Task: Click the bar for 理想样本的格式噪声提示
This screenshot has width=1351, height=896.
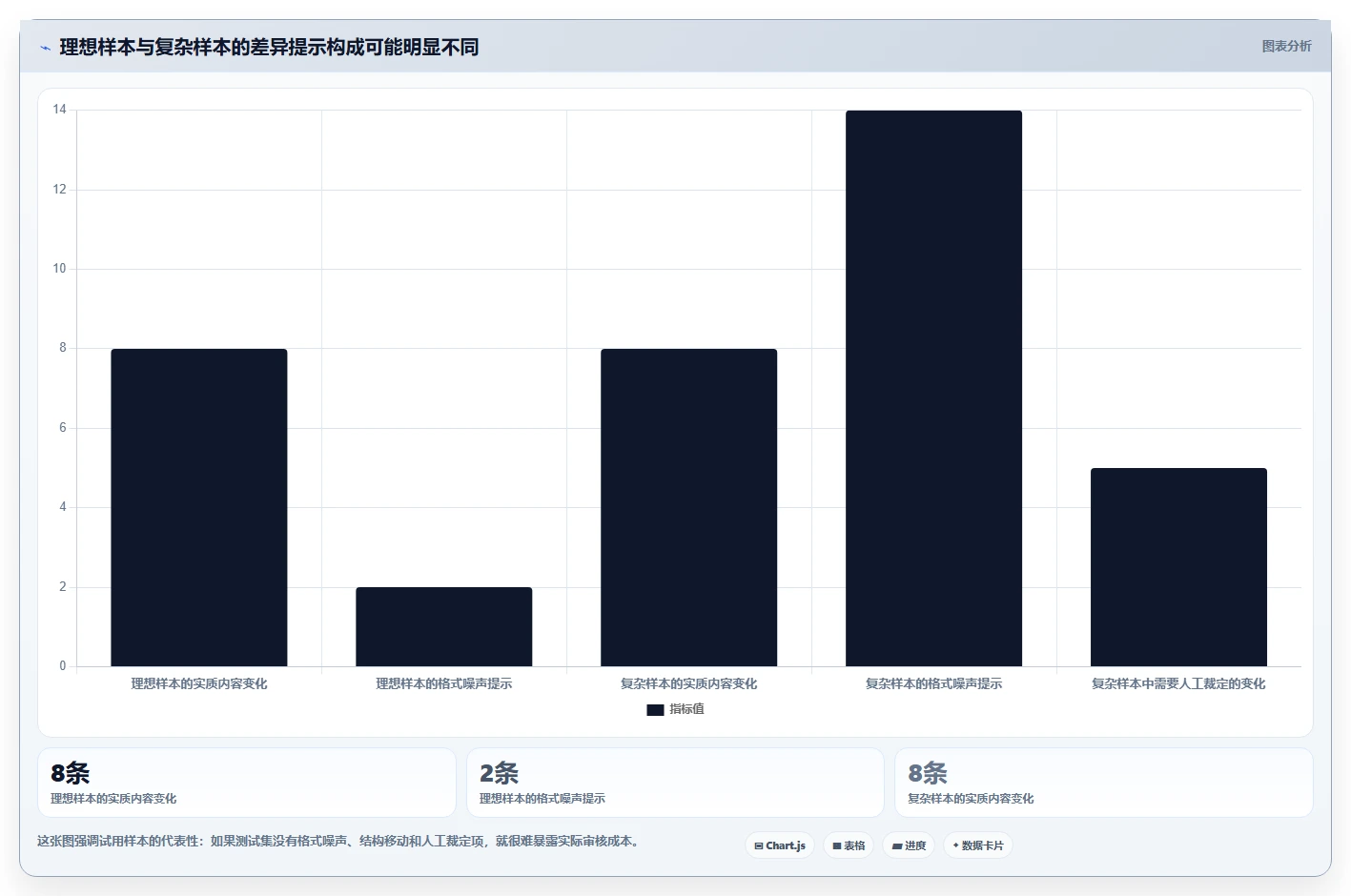Action: 444,626
